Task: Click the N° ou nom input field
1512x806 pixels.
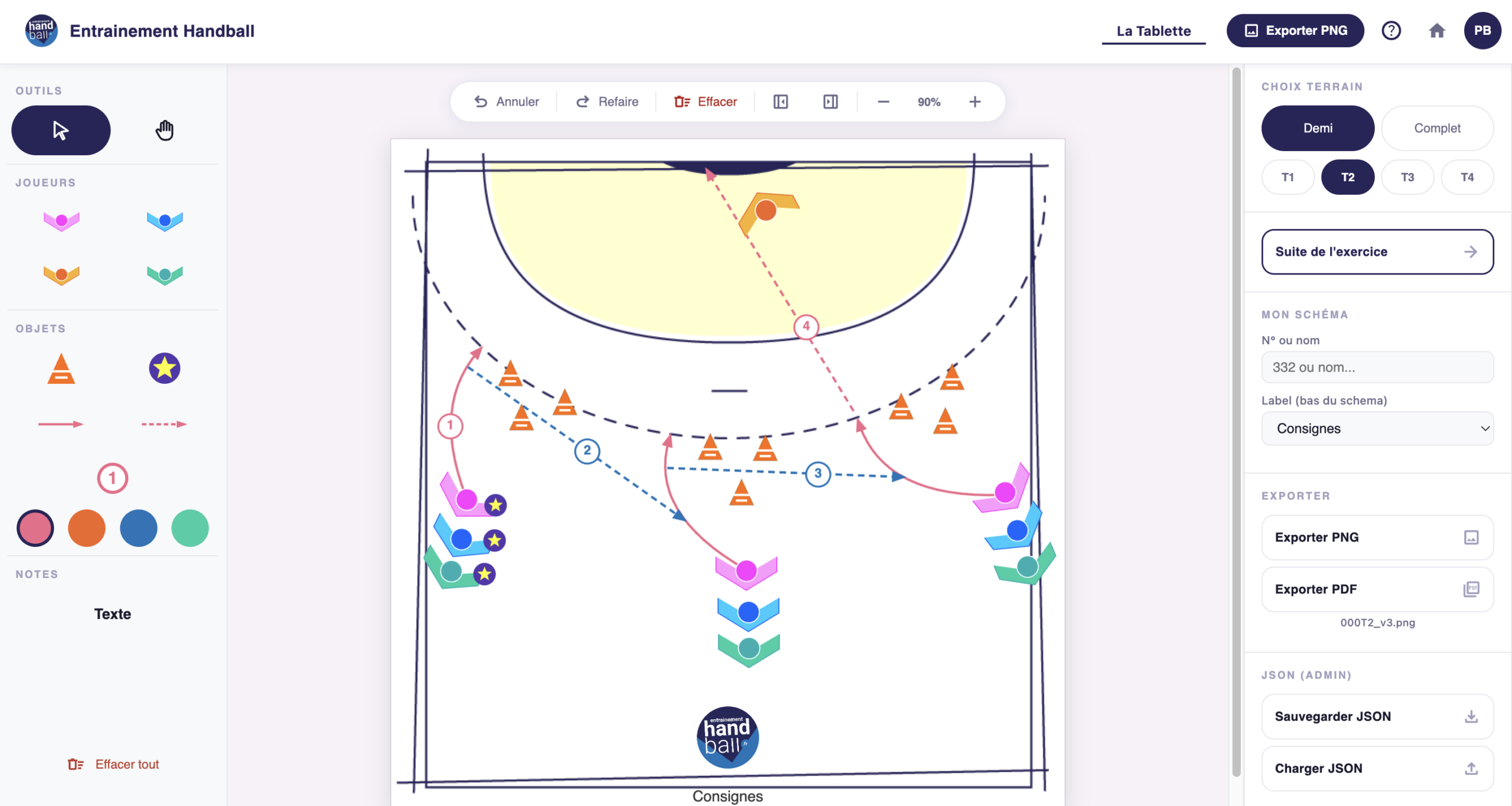Action: pyautogui.click(x=1377, y=367)
